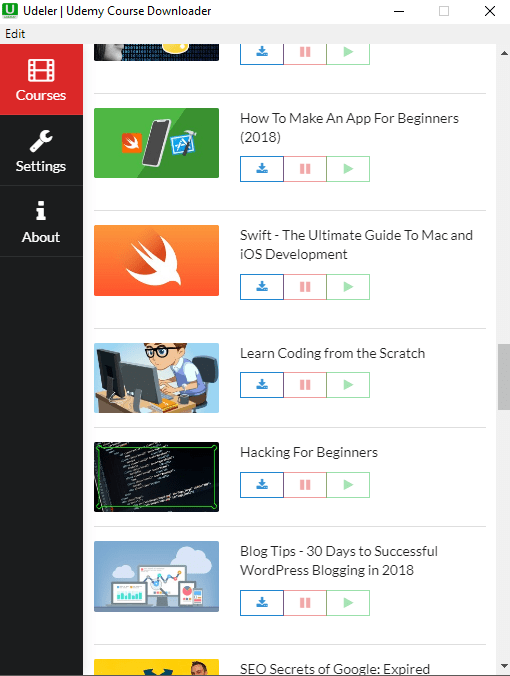
Task: Click the download icon of the topmost partially visible course
Action: click(x=262, y=53)
